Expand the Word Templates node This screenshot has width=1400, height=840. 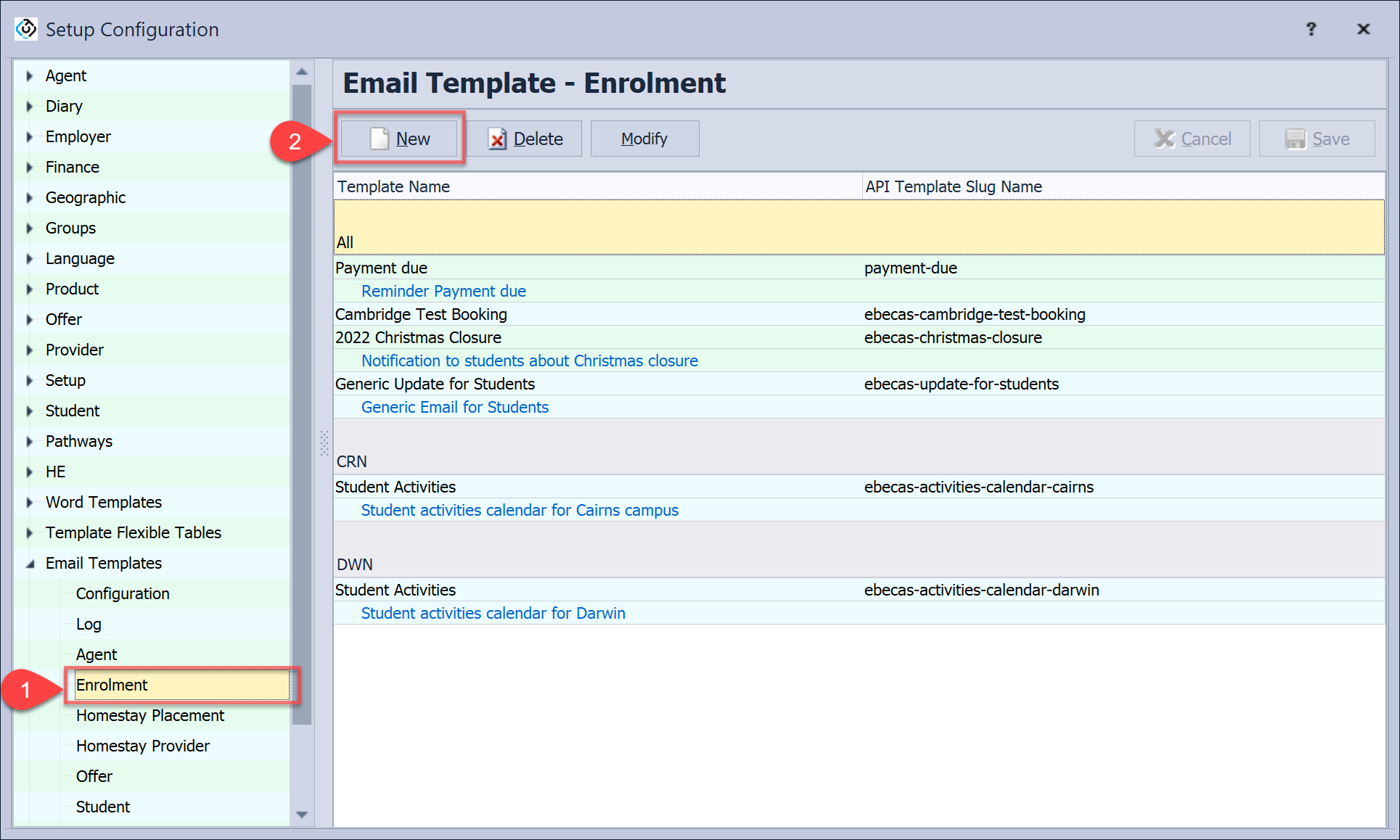pyautogui.click(x=30, y=503)
